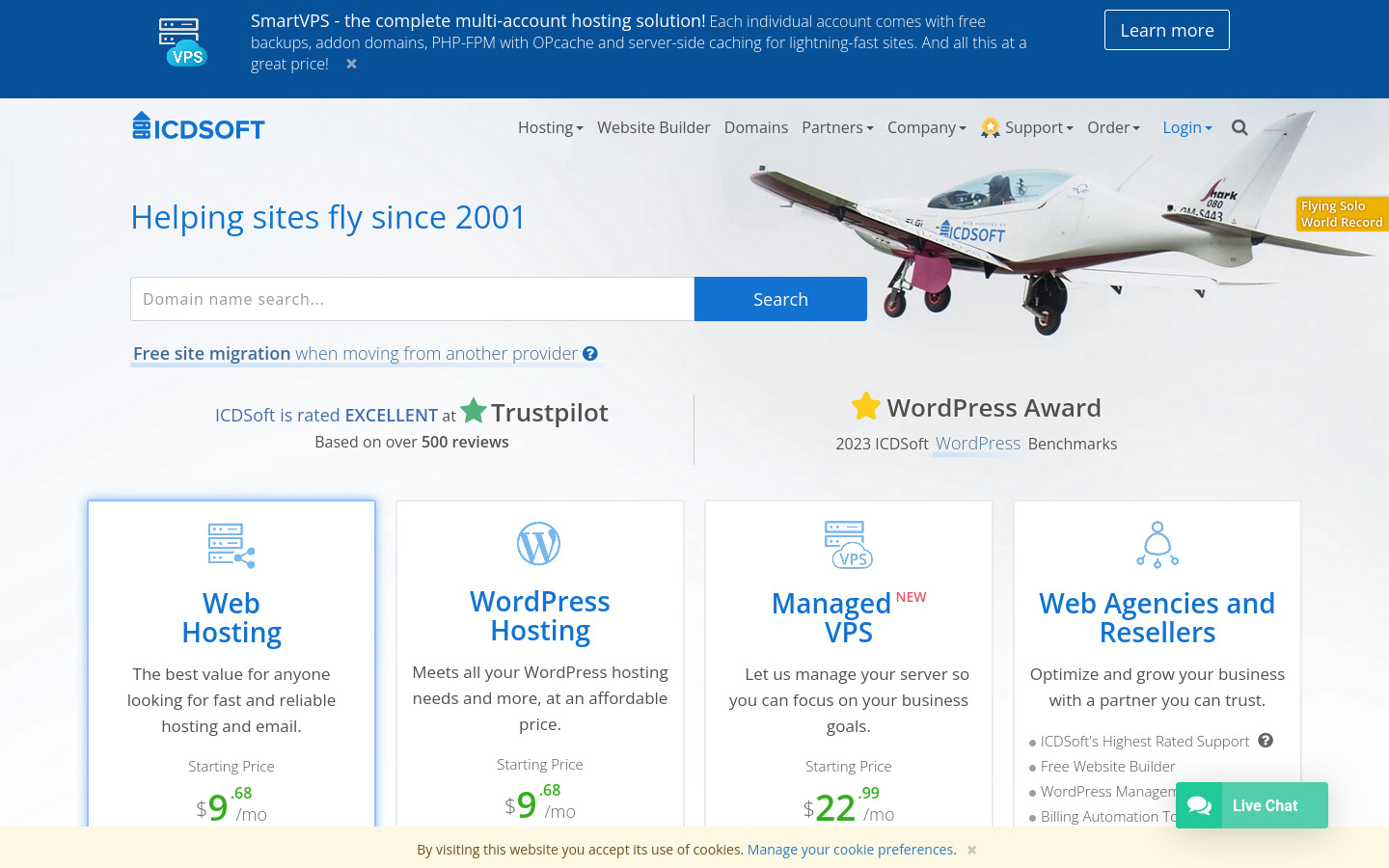Click the Managed VPS $22.99 price
The height and width of the screenshot is (868, 1389).
tap(849, 805)
